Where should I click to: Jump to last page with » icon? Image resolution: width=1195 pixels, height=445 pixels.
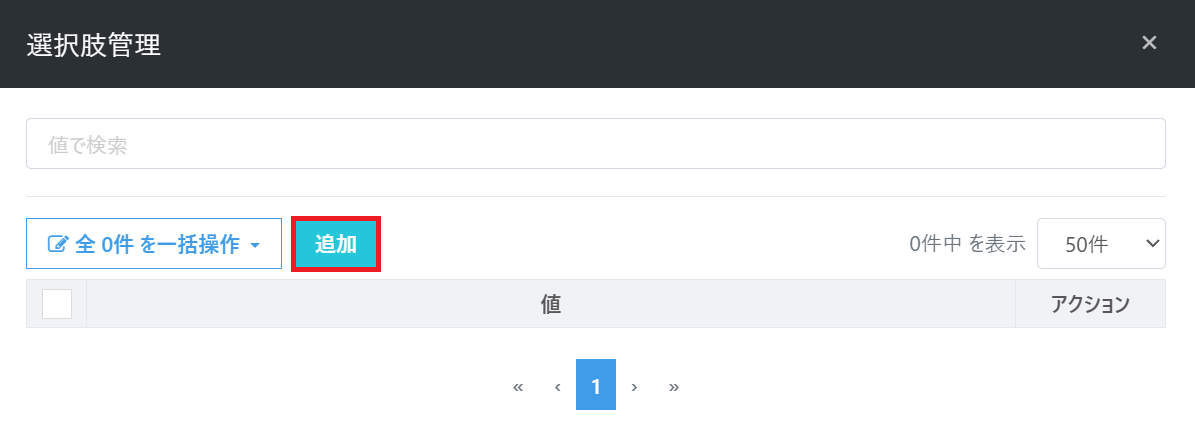674,387
